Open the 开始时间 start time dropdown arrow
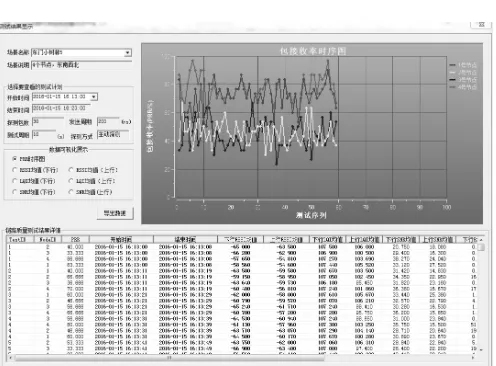Viewport: 496px width, 366px height. (94, 97)
